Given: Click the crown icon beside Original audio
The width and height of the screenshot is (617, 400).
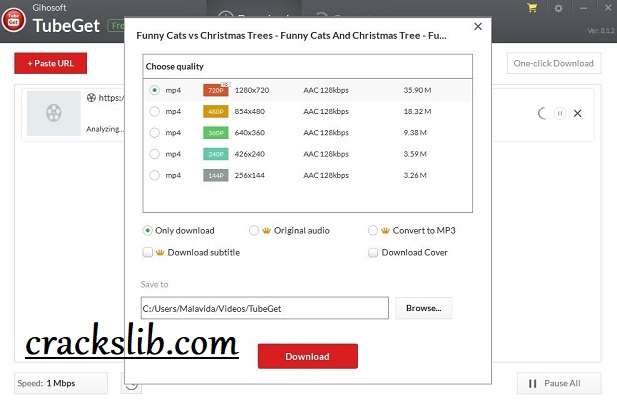Looking at the screenshot, I should (266, 230).
